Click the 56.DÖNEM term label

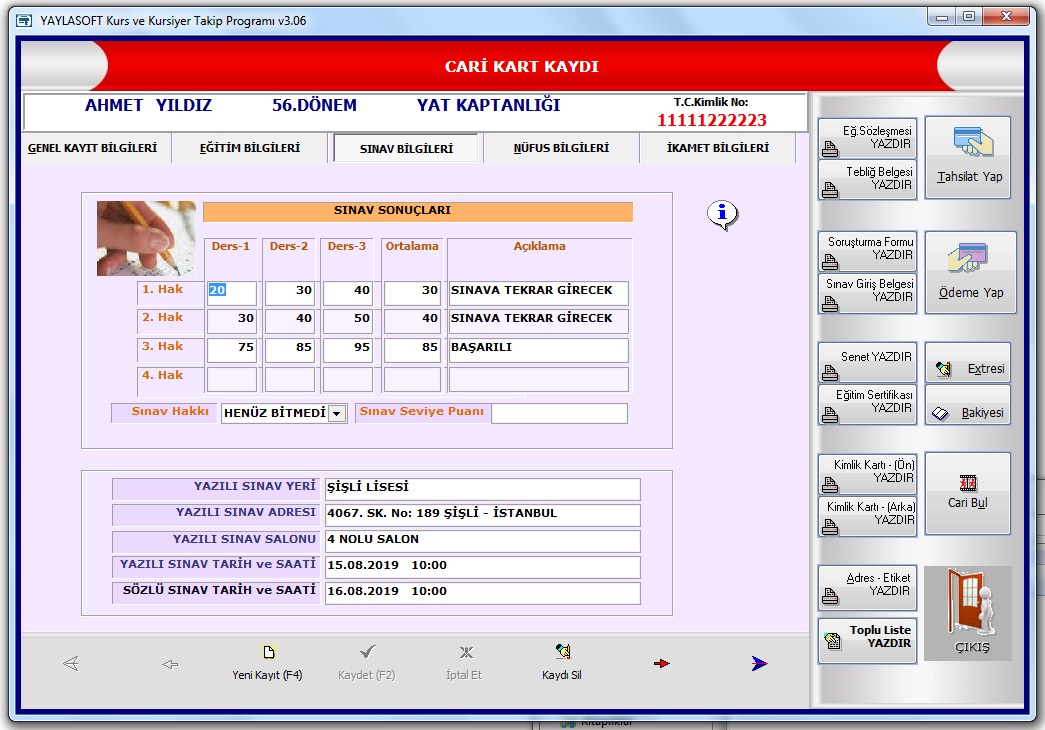[x=314, y=105]
